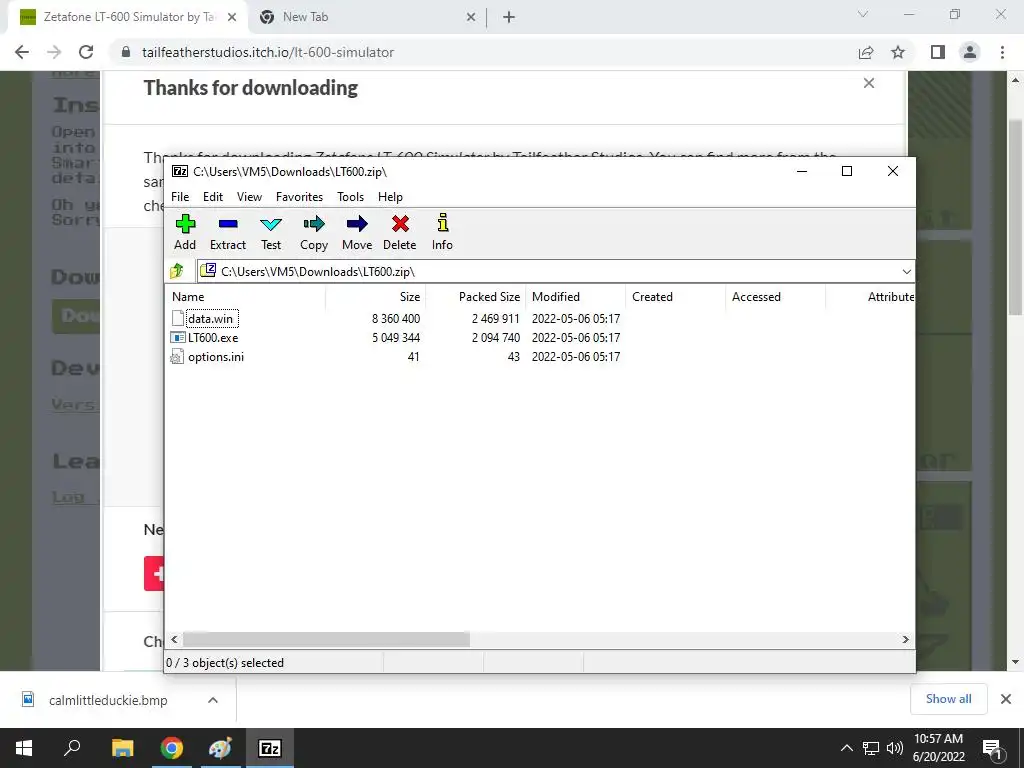Select the LT600.exe file name
This screenshot has width=1024, height=768.
click(213, 338)
